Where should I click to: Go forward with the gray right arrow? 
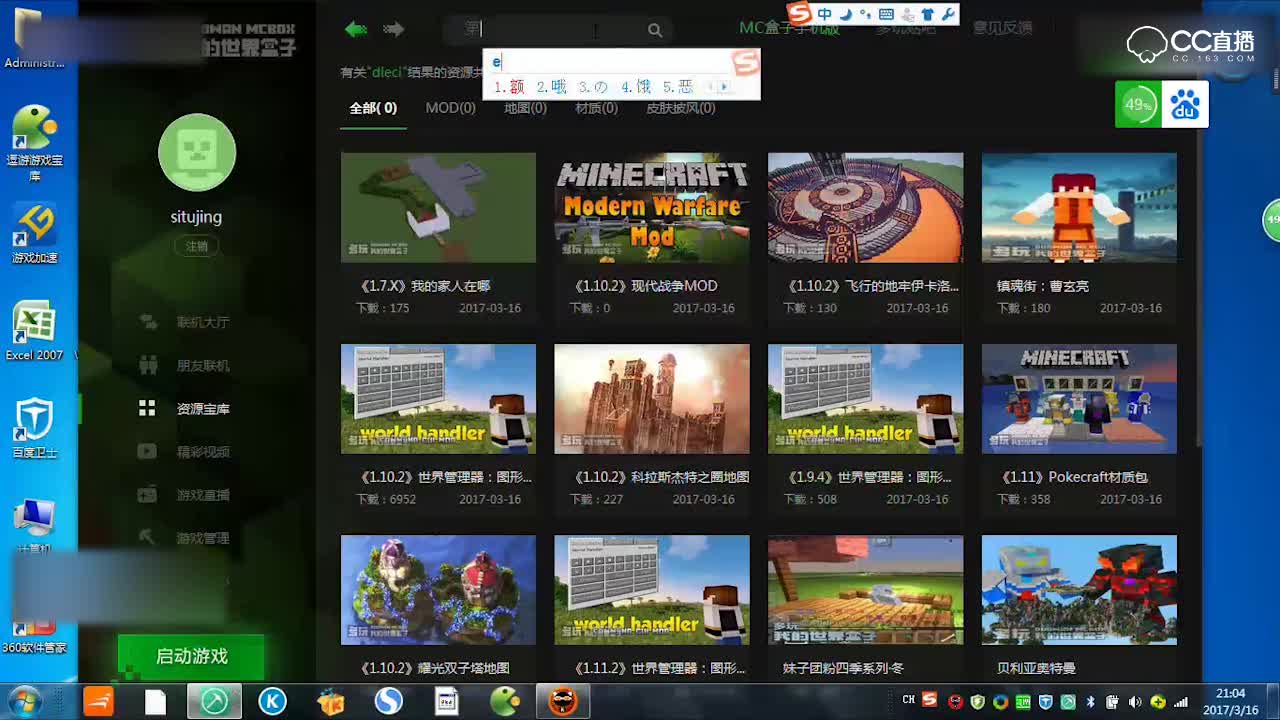[x=394, y=29]
